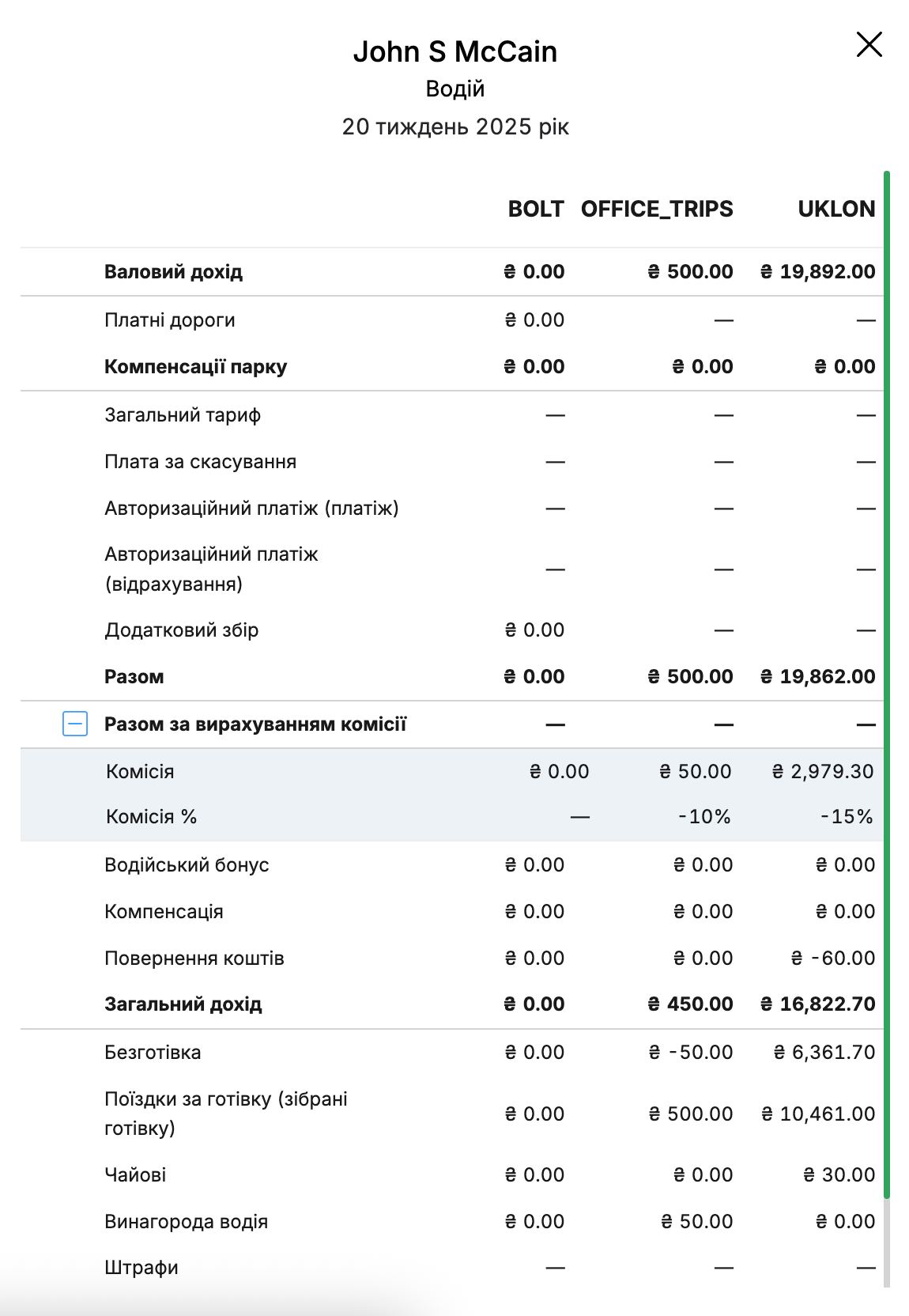Click OFFICE_TRIPS value in 'Разом' row
The image size is (909, 1316).
coord(690,677)
